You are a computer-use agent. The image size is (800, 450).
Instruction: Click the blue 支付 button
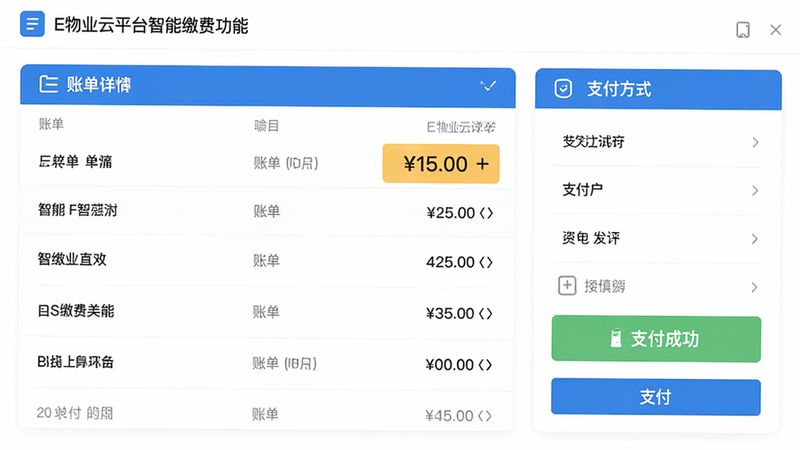point(656,397)
